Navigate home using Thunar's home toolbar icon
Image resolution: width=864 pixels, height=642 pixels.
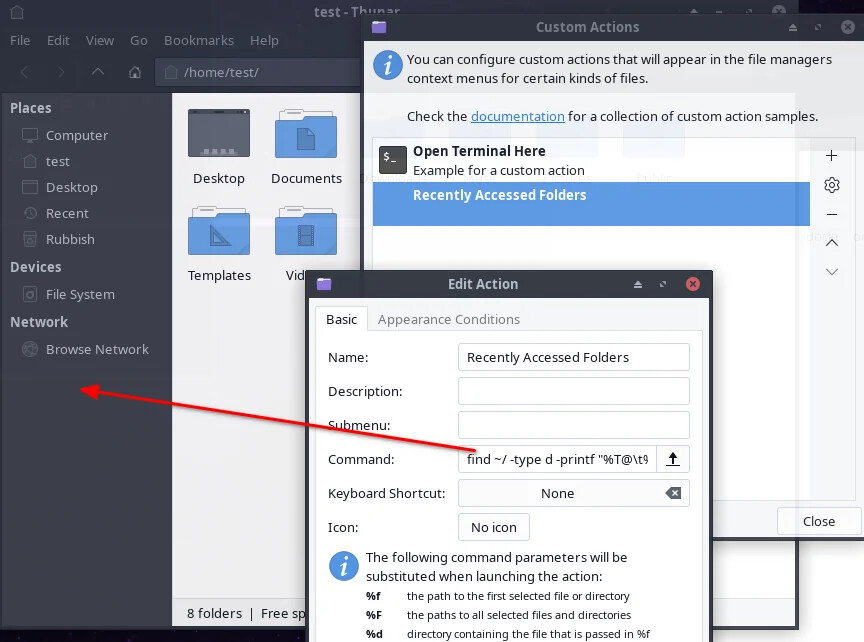(135, 71)
